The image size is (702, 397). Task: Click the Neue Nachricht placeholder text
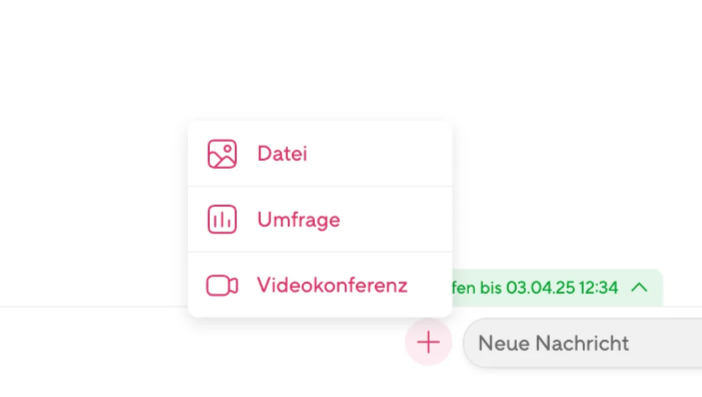[553, 343]
